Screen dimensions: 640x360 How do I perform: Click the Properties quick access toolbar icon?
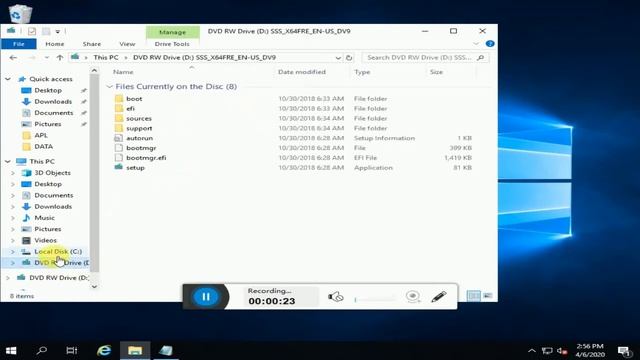[x=32, y=31]
